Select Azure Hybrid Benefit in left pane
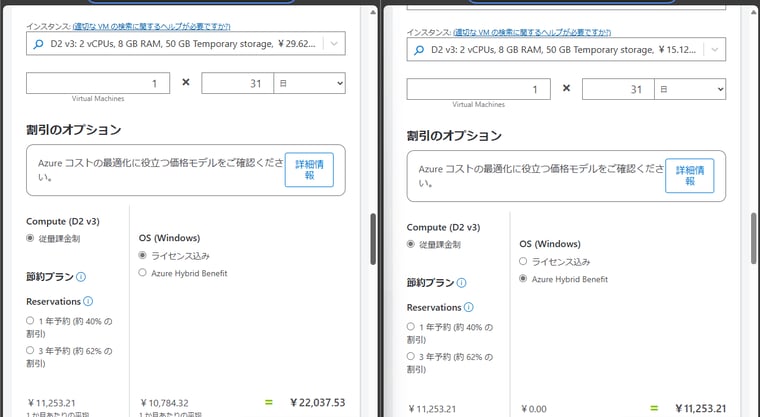The image size is (760, 417). [x=142, y=273]
